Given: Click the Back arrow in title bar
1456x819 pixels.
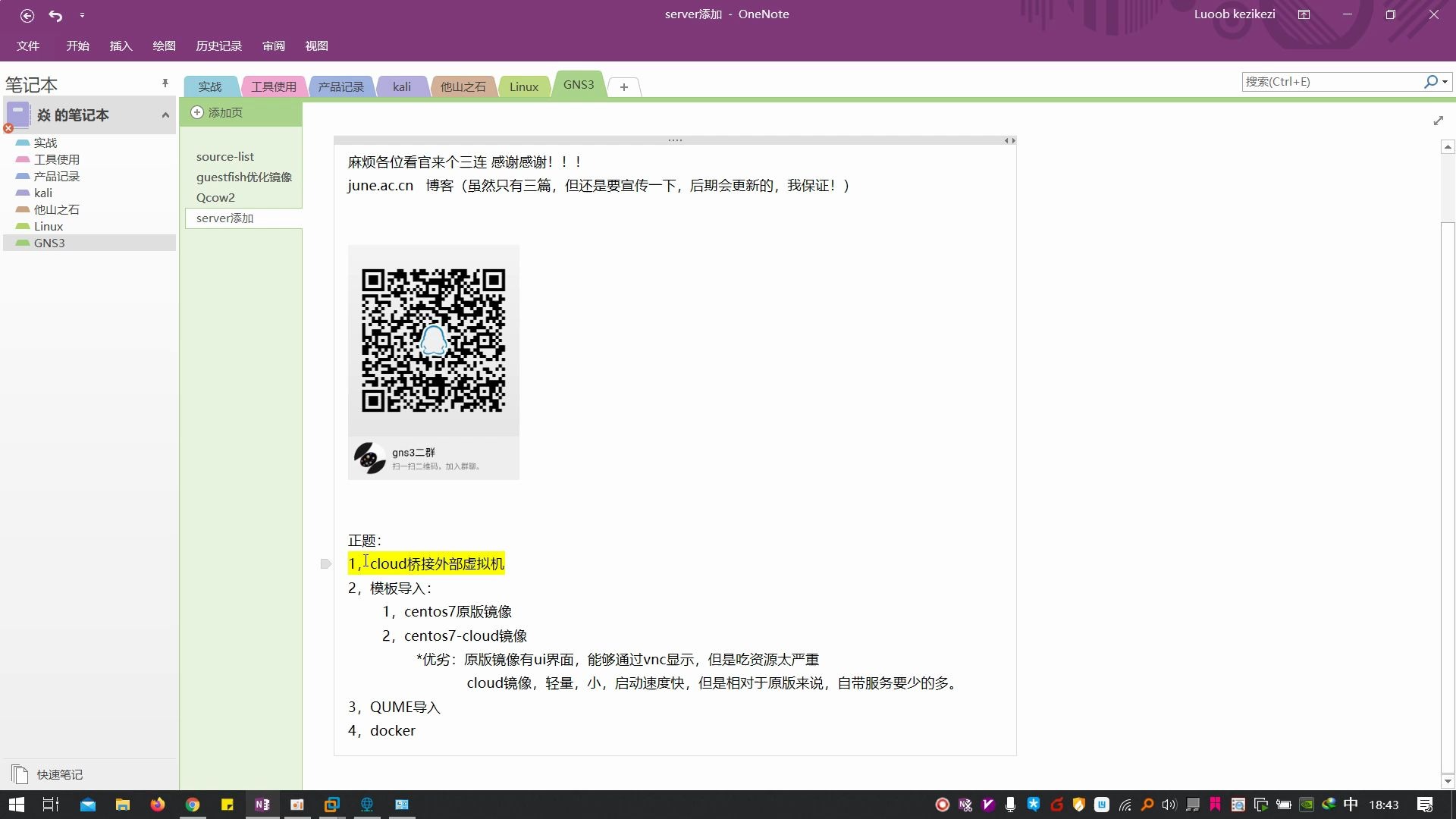Looking at the screenshot, I should pos(27,15).
